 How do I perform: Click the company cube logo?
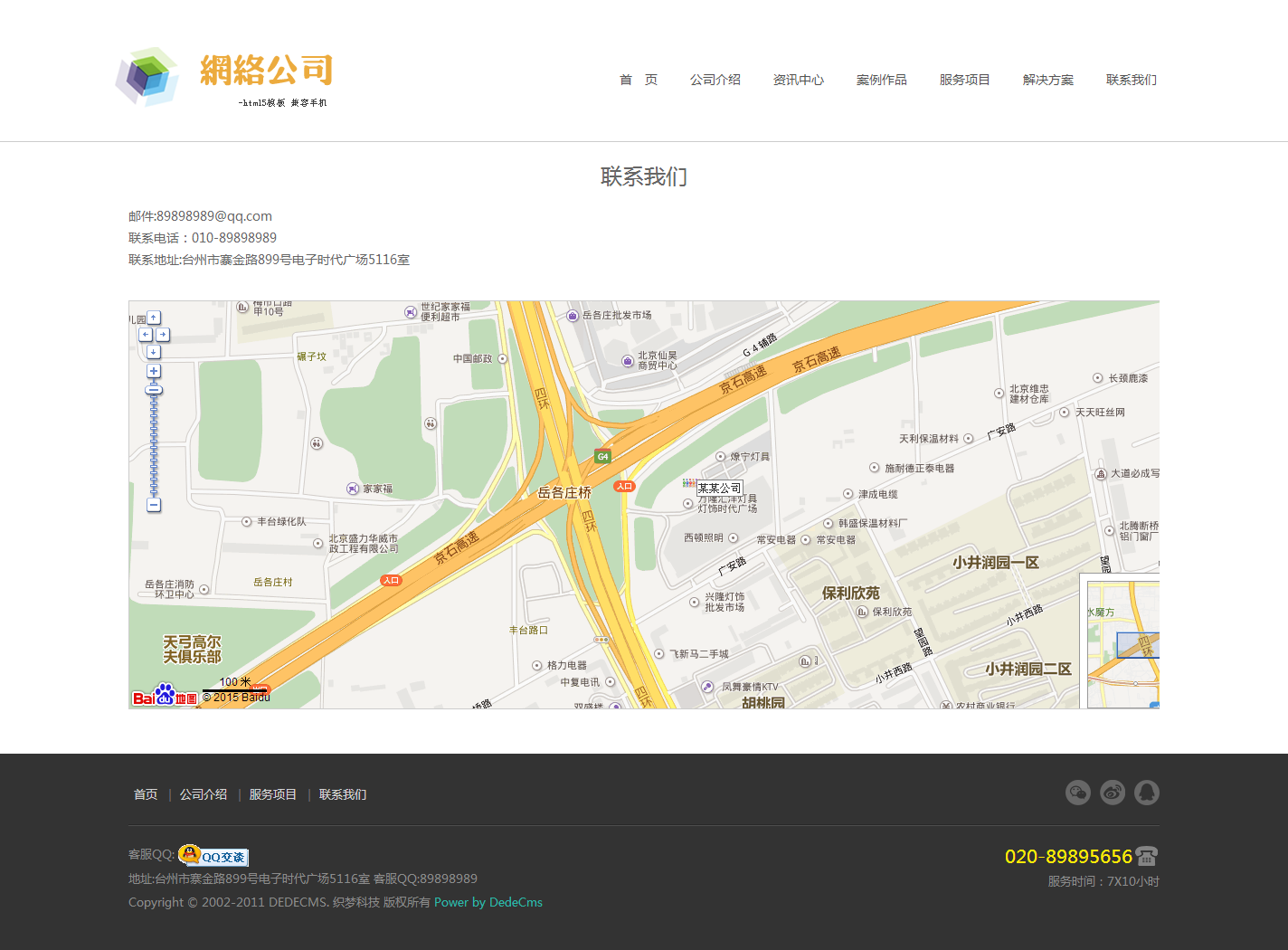[x=147, y=77]
